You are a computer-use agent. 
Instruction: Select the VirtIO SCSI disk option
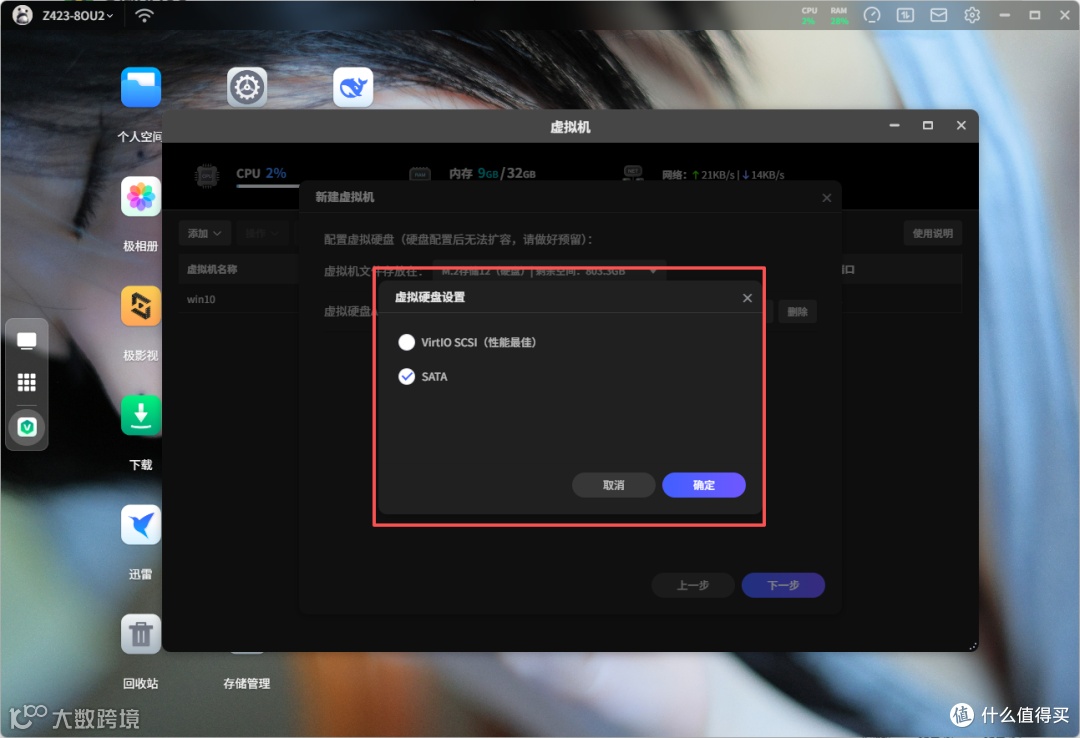[407, 342]
